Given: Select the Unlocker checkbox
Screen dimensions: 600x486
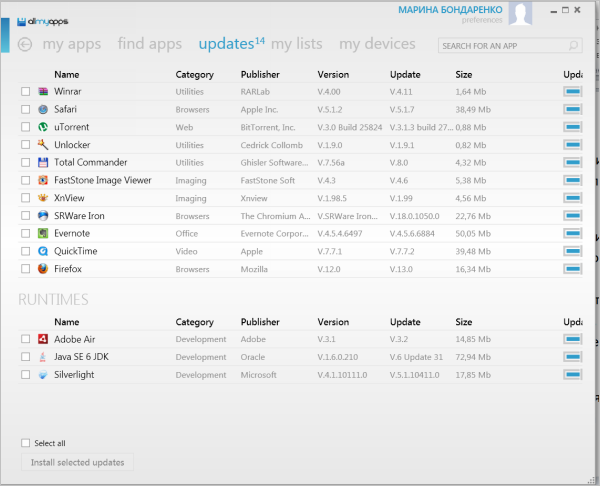Looking at the screenshot, I should [x=26, y=145].
